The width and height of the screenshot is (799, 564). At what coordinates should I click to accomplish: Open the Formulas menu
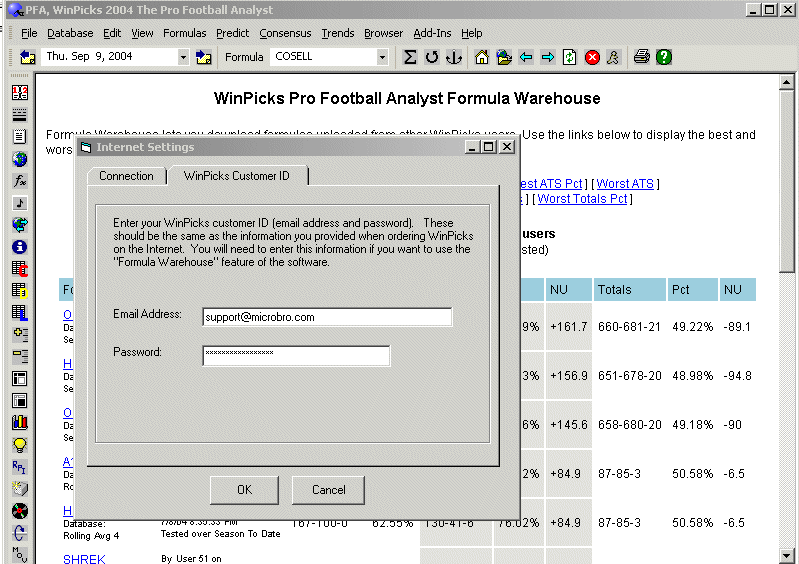[184, 33]
